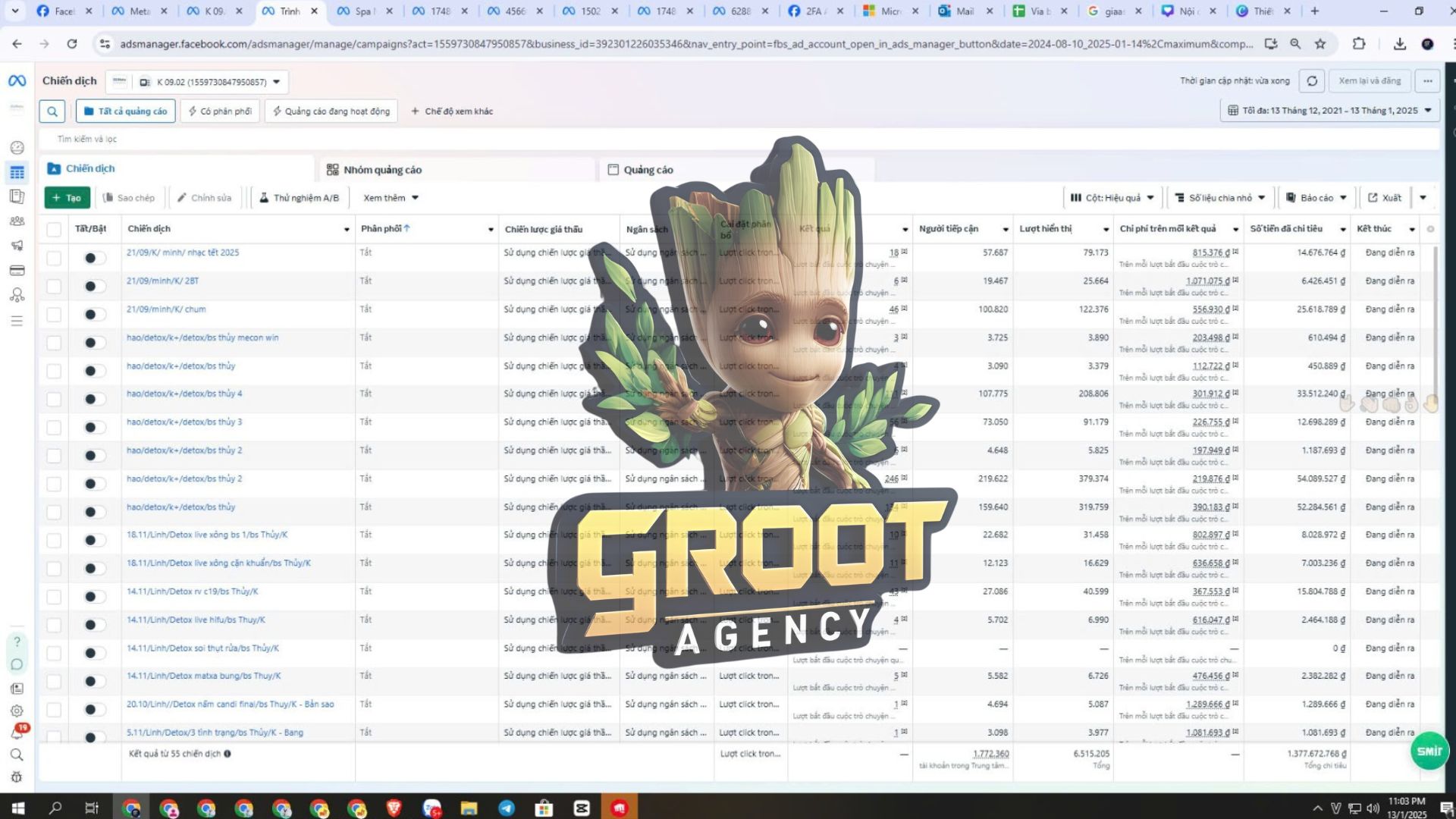The image size is (1456, 819).
Task: Open File Explorer from the taskbar
Action: click(469, 808)
